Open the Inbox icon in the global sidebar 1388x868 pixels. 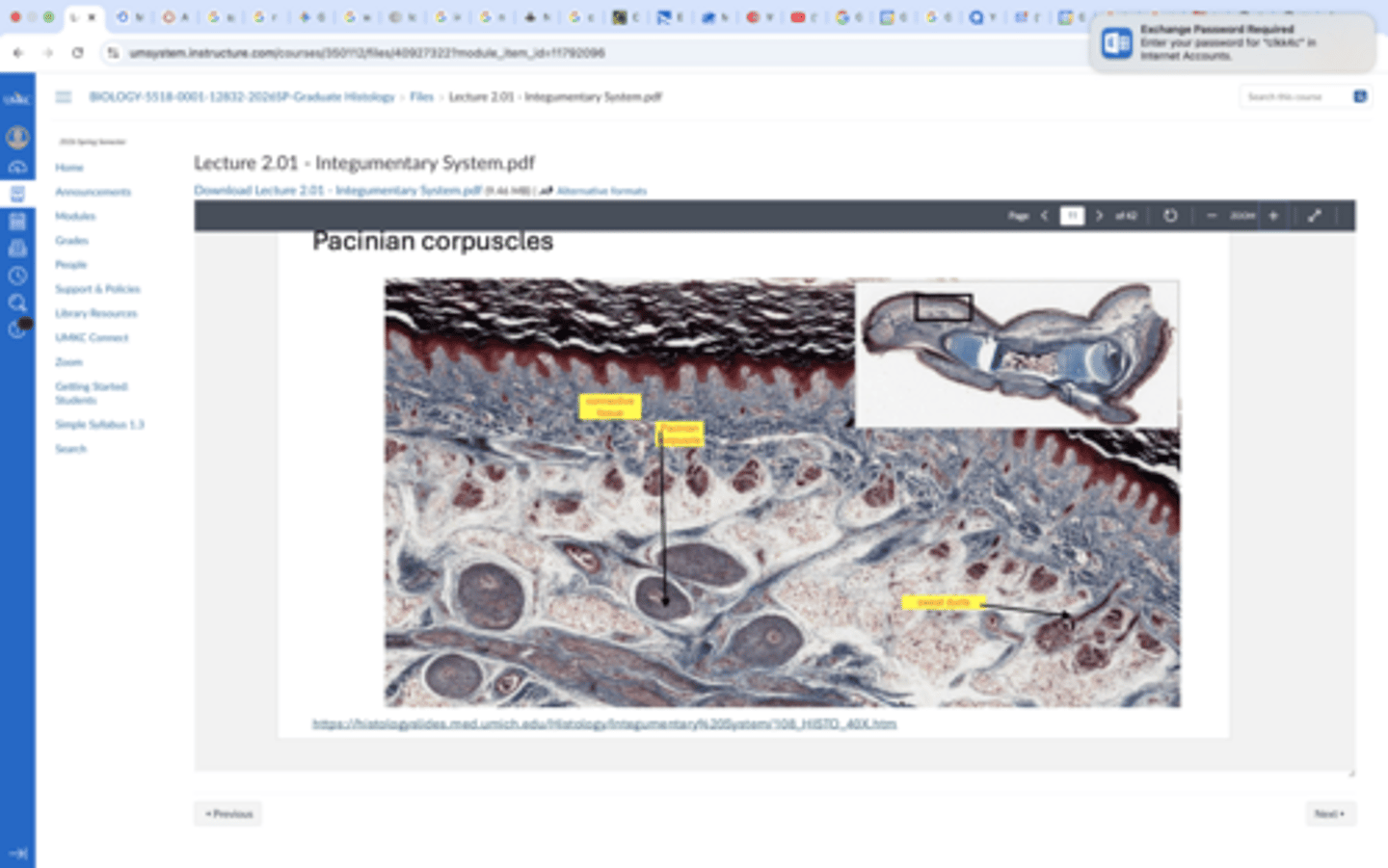pyautogui.click(x=17, y=249)
